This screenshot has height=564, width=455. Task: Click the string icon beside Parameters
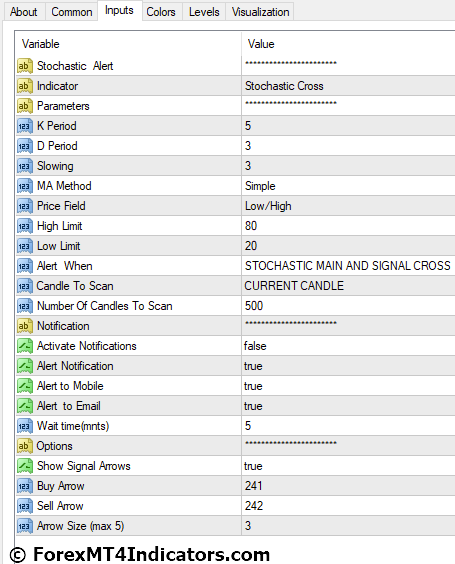[25, 106]
